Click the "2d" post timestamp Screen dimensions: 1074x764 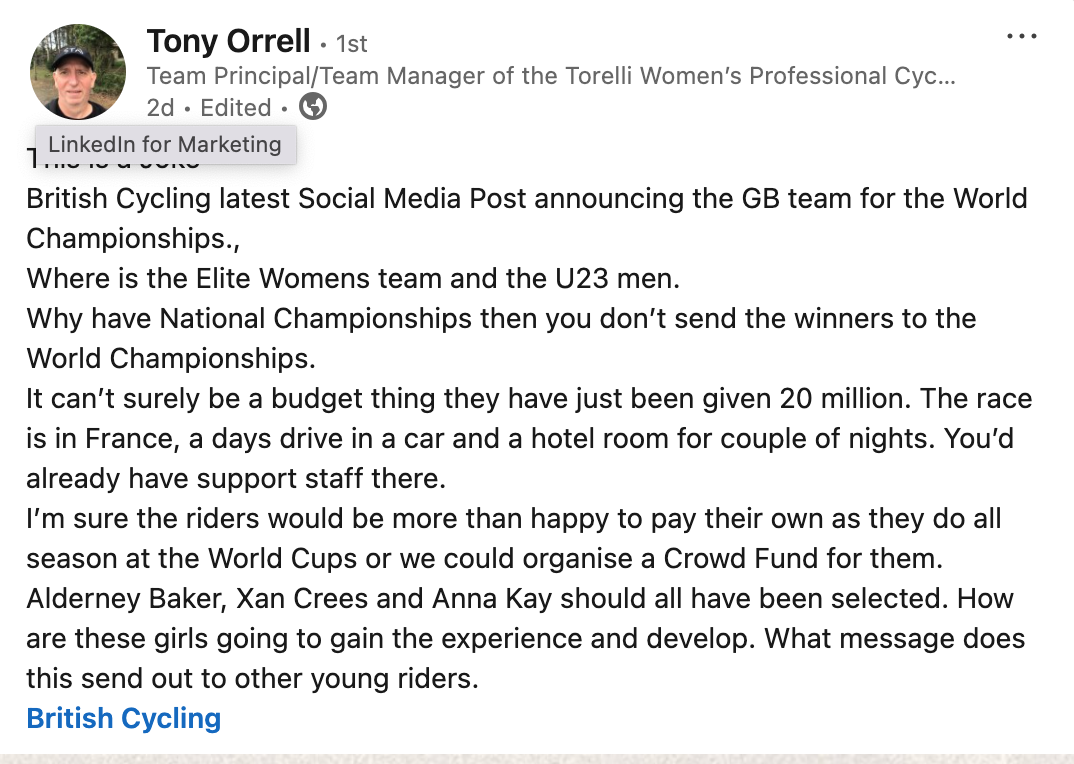pyautogui.click(x=160, y=108)
